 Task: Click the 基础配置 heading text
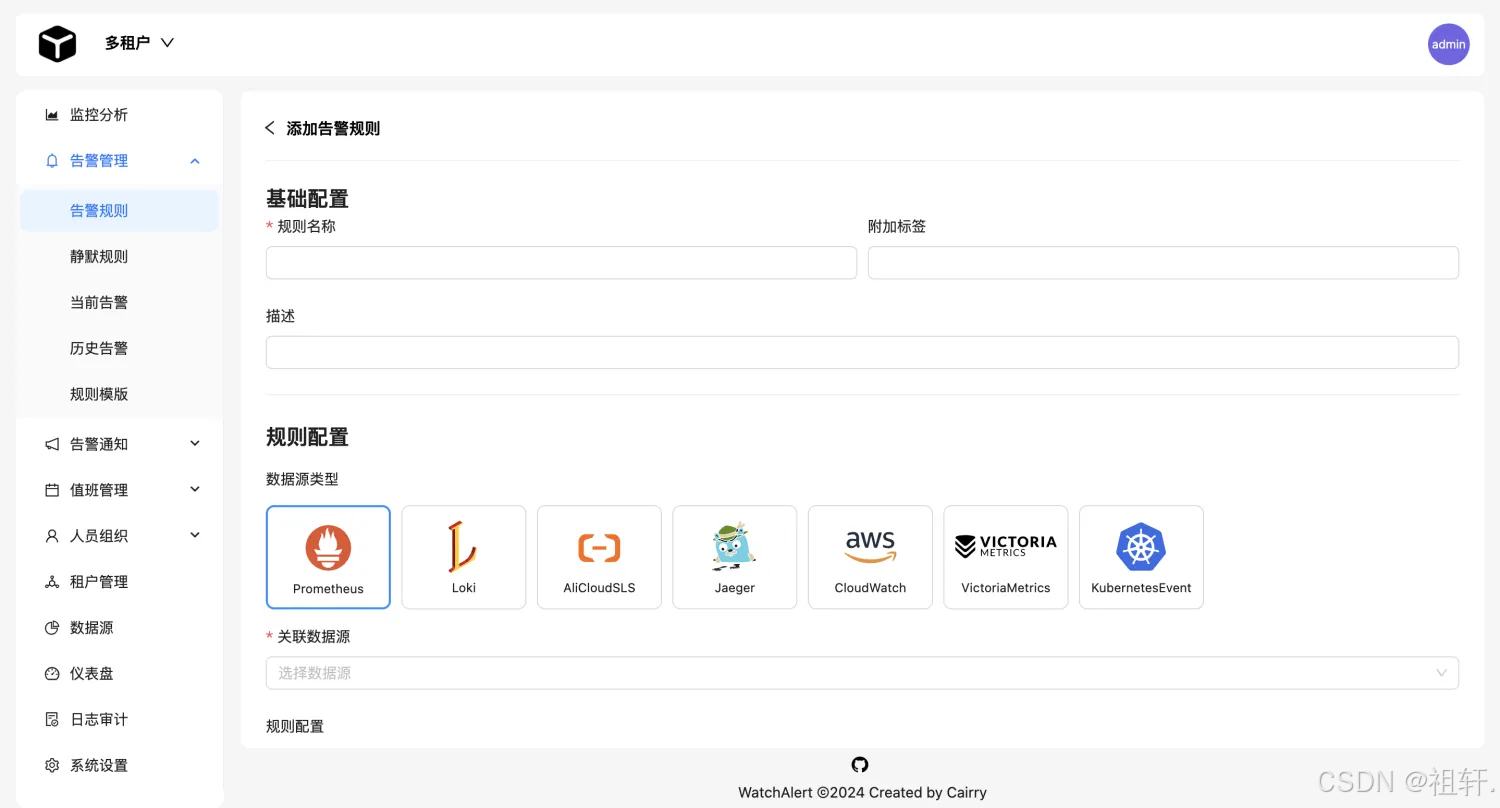[307, 198]
